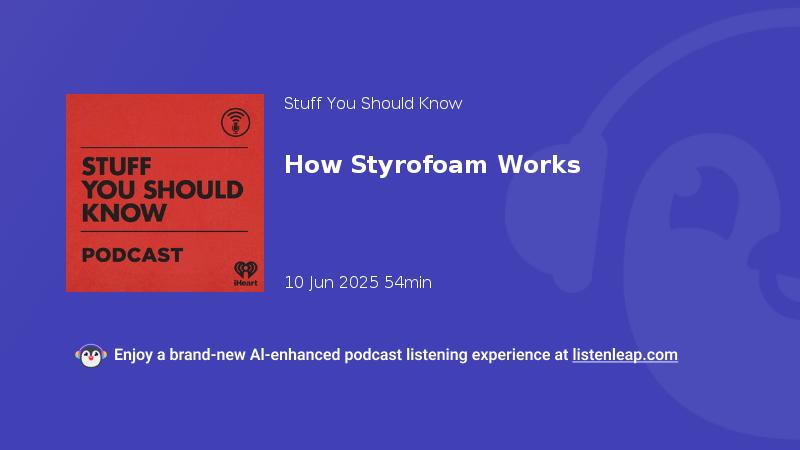Click the '10 Jun 2025 54min' date text
Image resolution: width=800 pixels, height=450 pixels.
(x=358, y=282)
